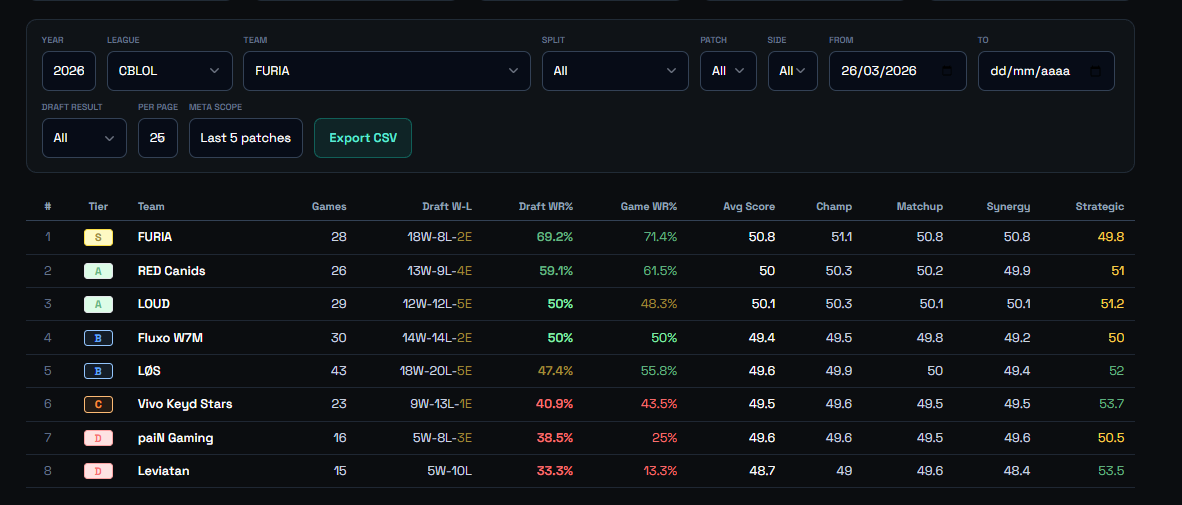Click the S tier badge for FURIA
The image size is (1182, 505).
pyautogui.click(x=98, y=237)
